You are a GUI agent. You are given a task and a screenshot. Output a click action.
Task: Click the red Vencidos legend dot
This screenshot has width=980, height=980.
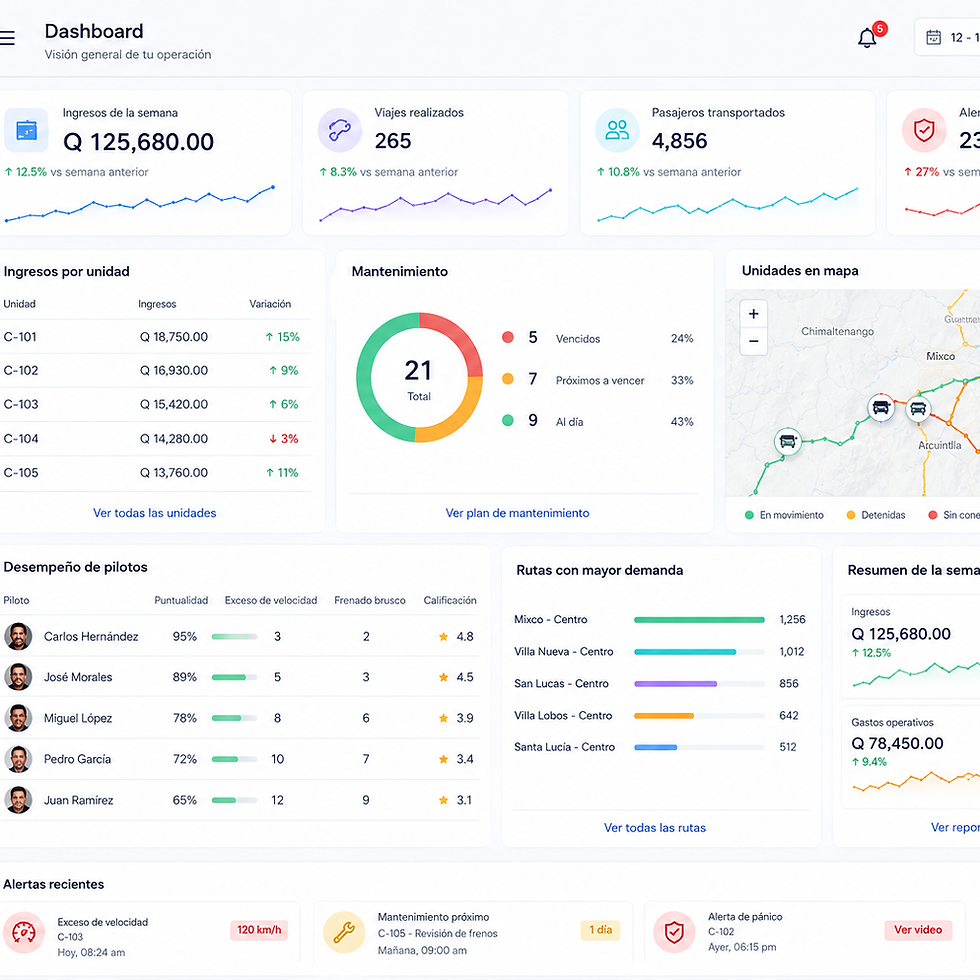coord(508,338)
